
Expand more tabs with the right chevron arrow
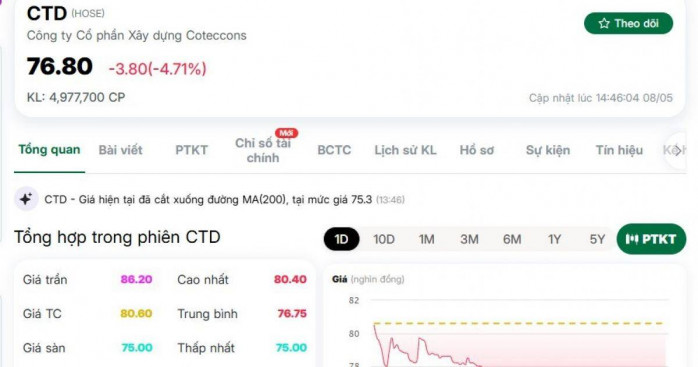point(678,151)
